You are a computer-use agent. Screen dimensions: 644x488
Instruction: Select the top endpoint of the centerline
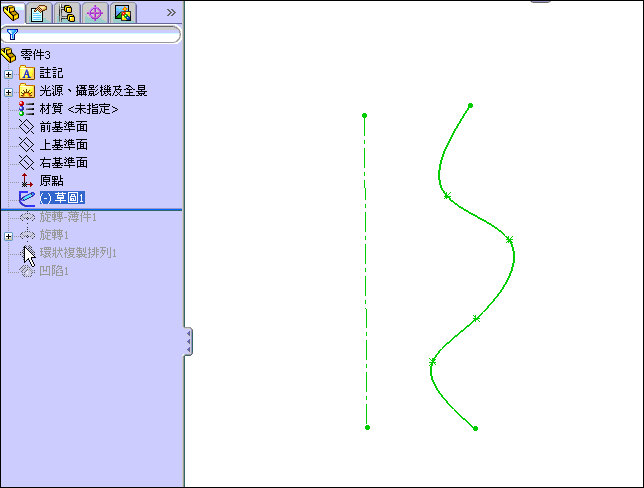click(x=364, y=116)
